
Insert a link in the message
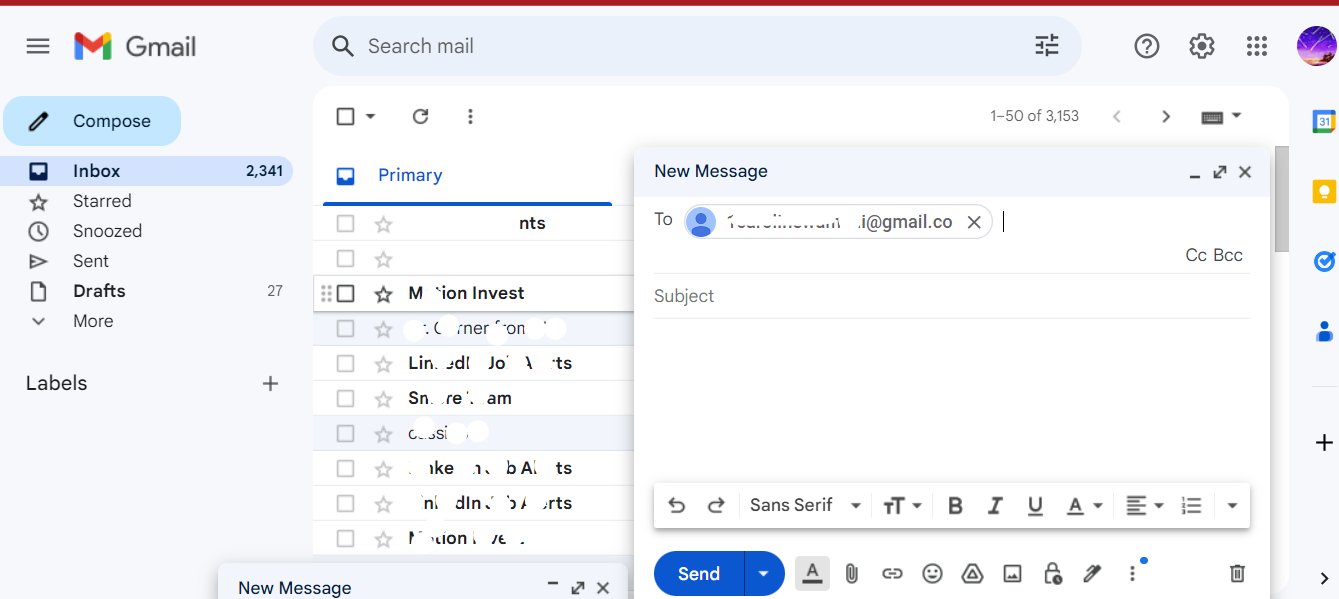click(x=892, y=573)
